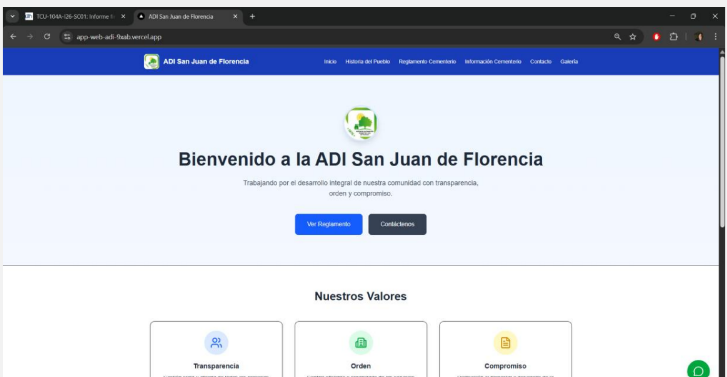Open the red extension icon

656,37
